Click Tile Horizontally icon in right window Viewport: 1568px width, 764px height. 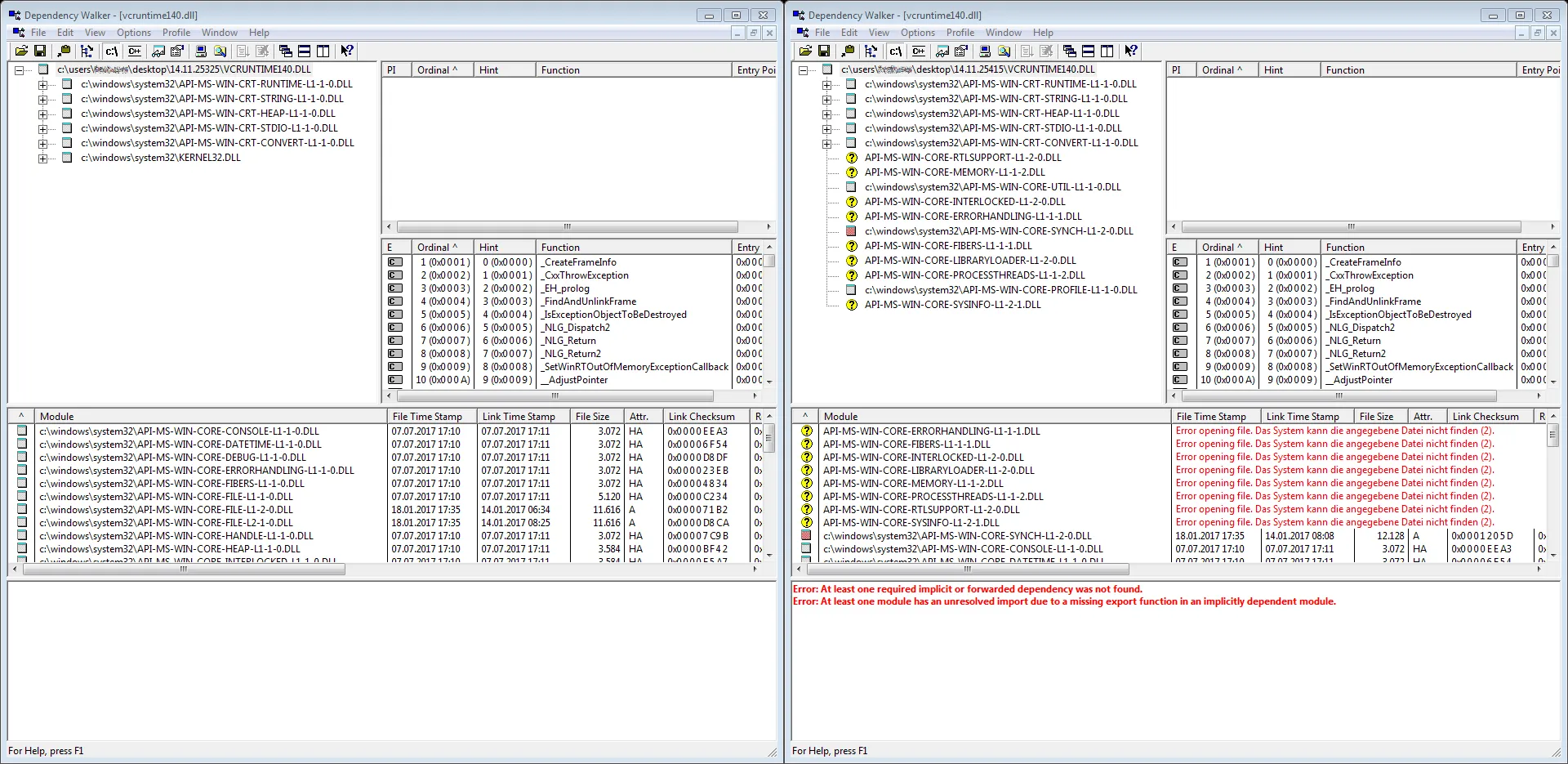pyautogui.click(x=1088, y=51)
